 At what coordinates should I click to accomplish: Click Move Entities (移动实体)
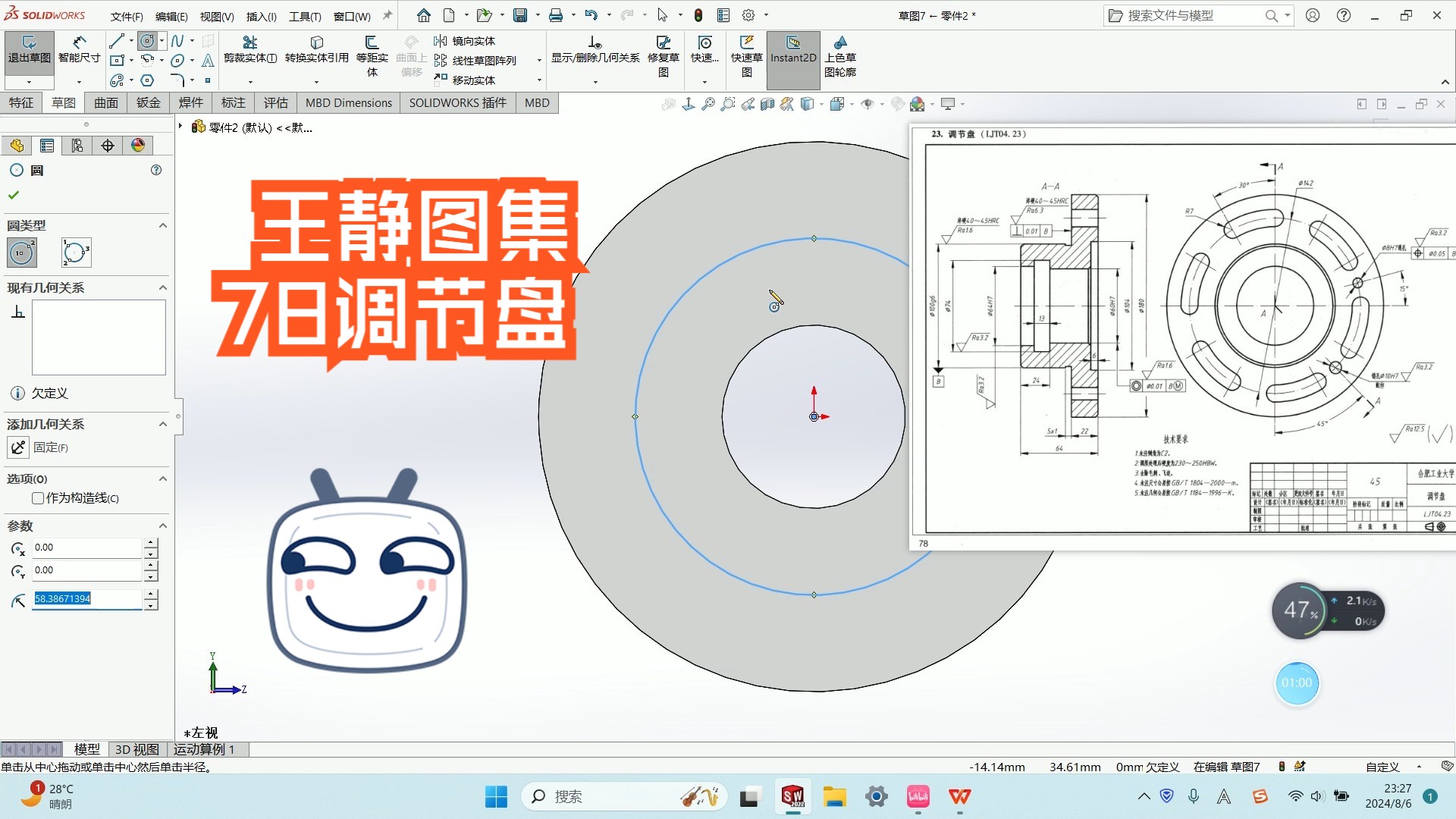465,80
